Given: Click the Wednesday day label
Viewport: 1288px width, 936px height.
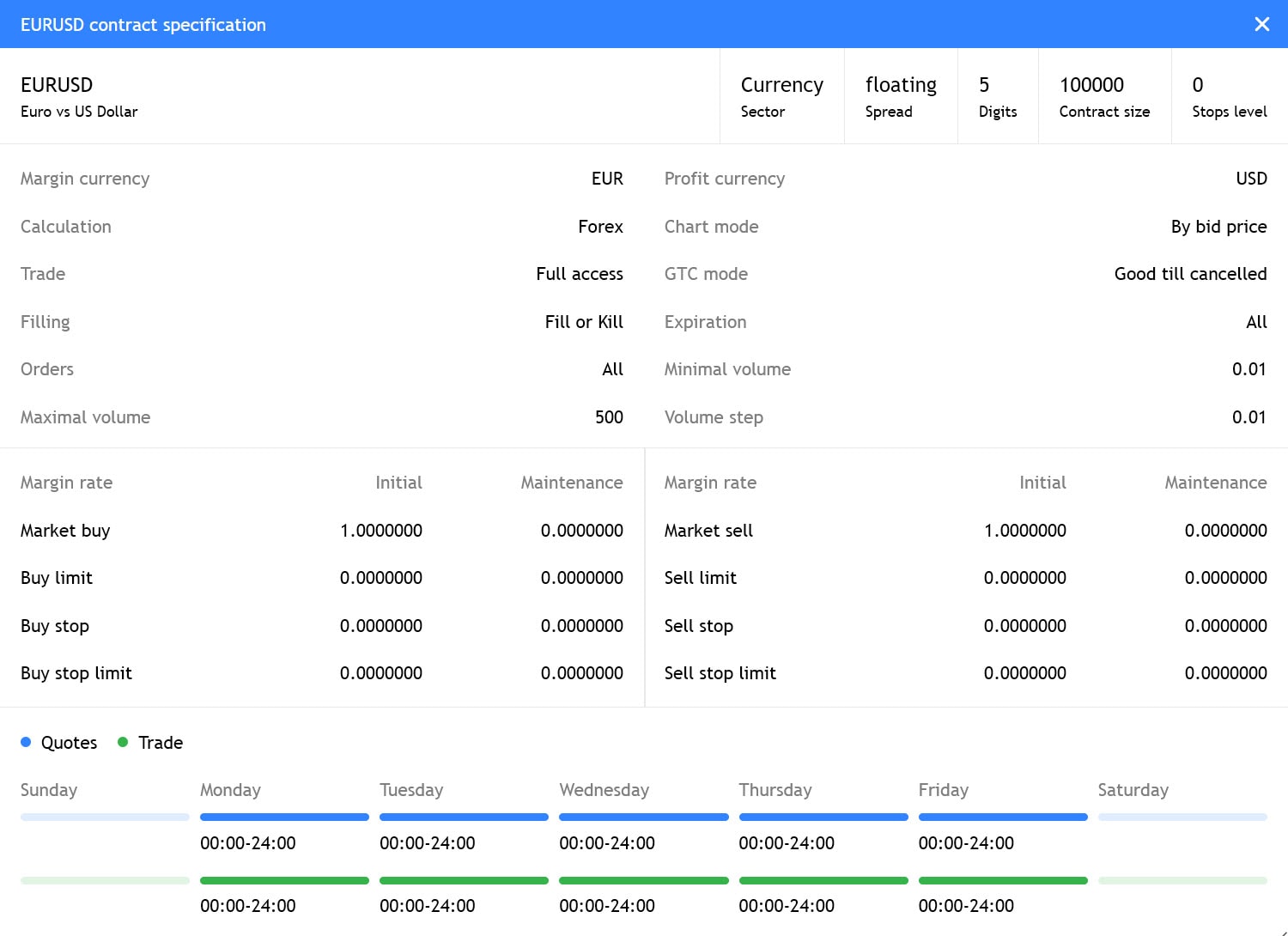Looking at the screenshot, I should 604,789.
